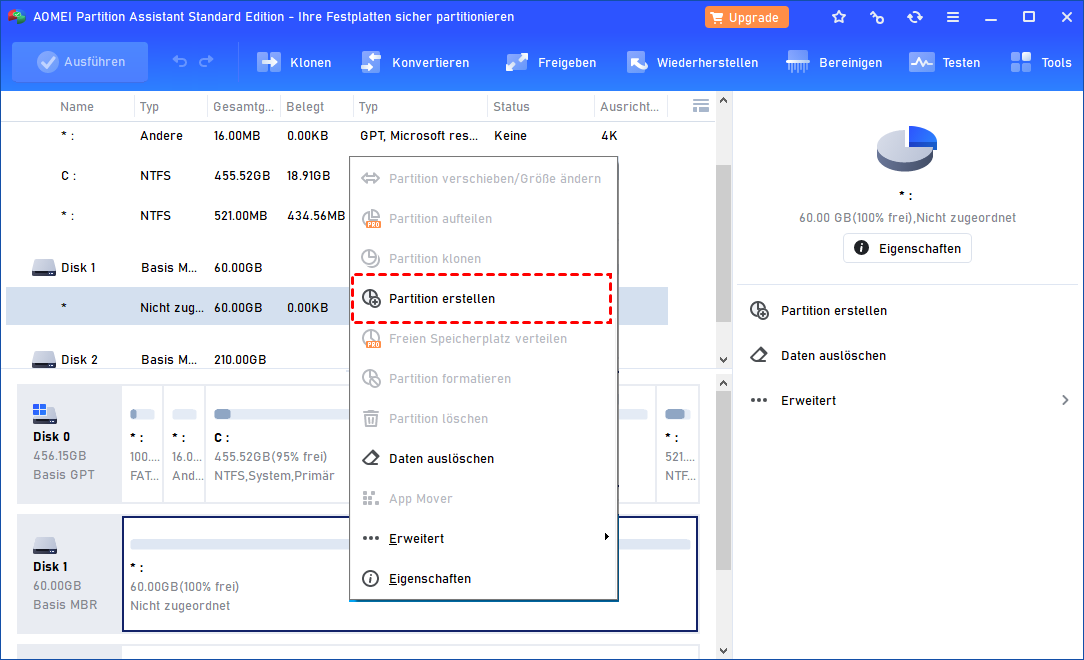Screen dimensions: 1084x660
Task: Click the disk map scrollbar down arrow
Action: click(723, 650)
